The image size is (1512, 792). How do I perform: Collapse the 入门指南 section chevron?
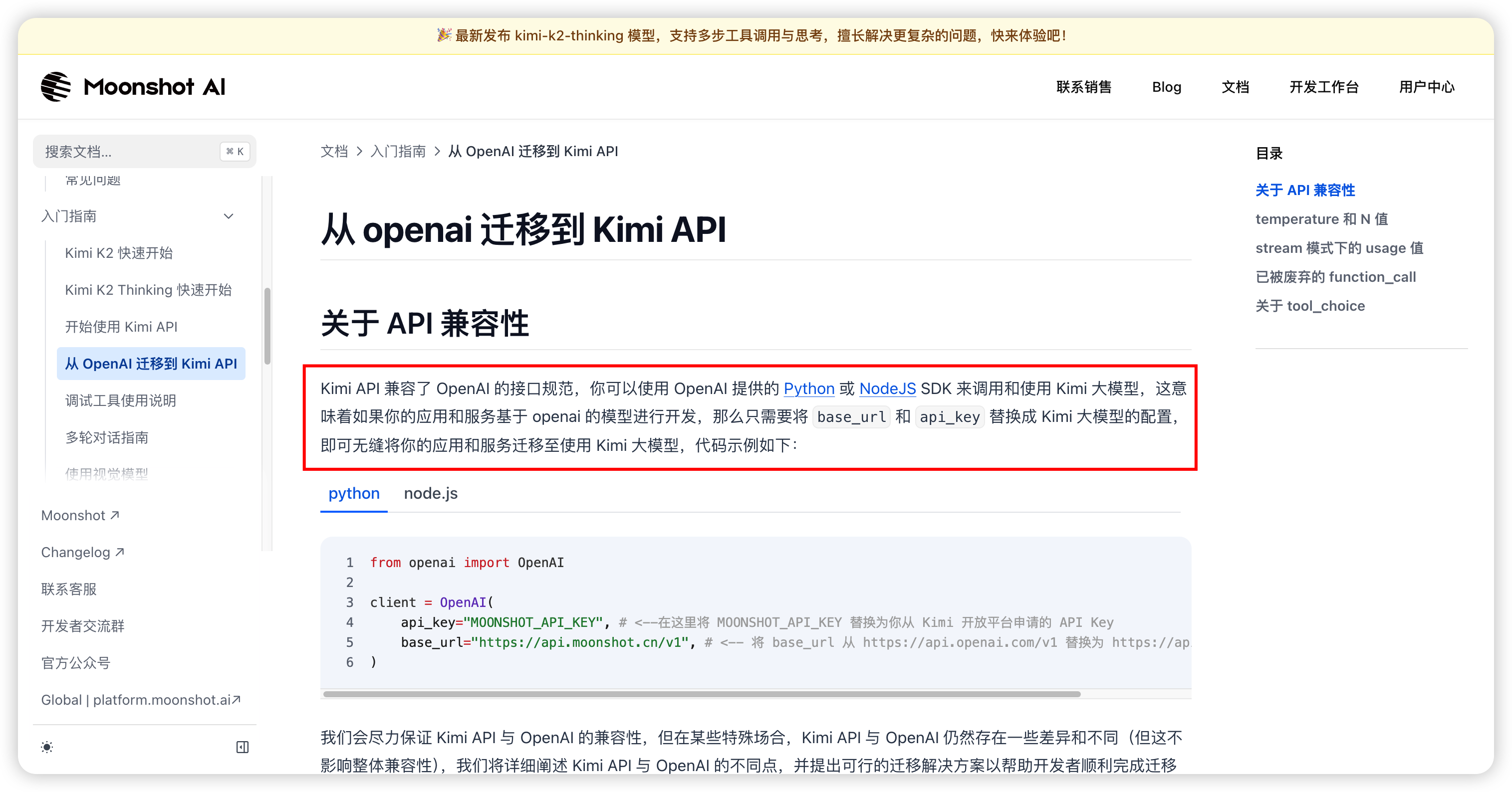coord(229,216)
